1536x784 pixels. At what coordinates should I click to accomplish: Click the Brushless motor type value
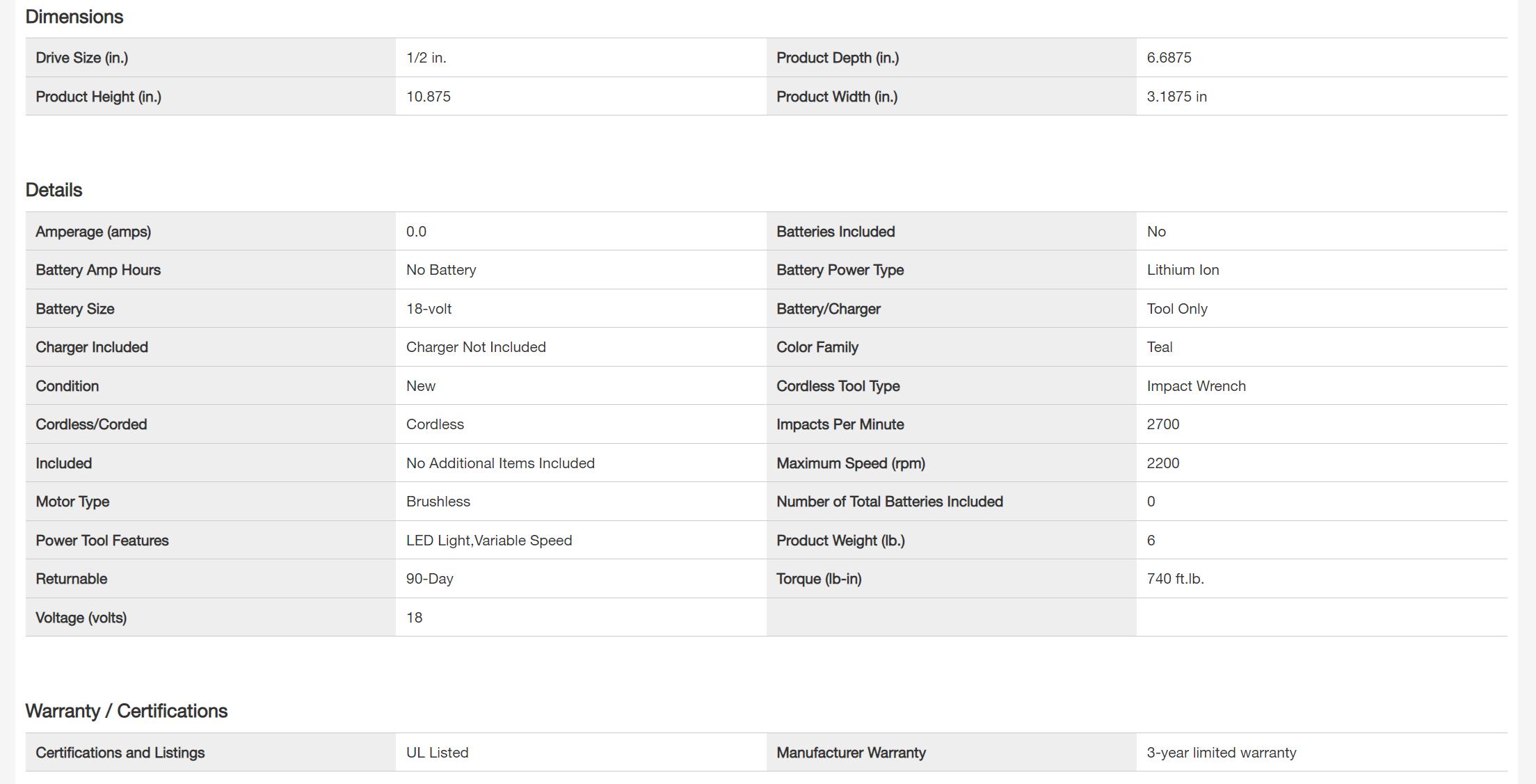point(438,502)
